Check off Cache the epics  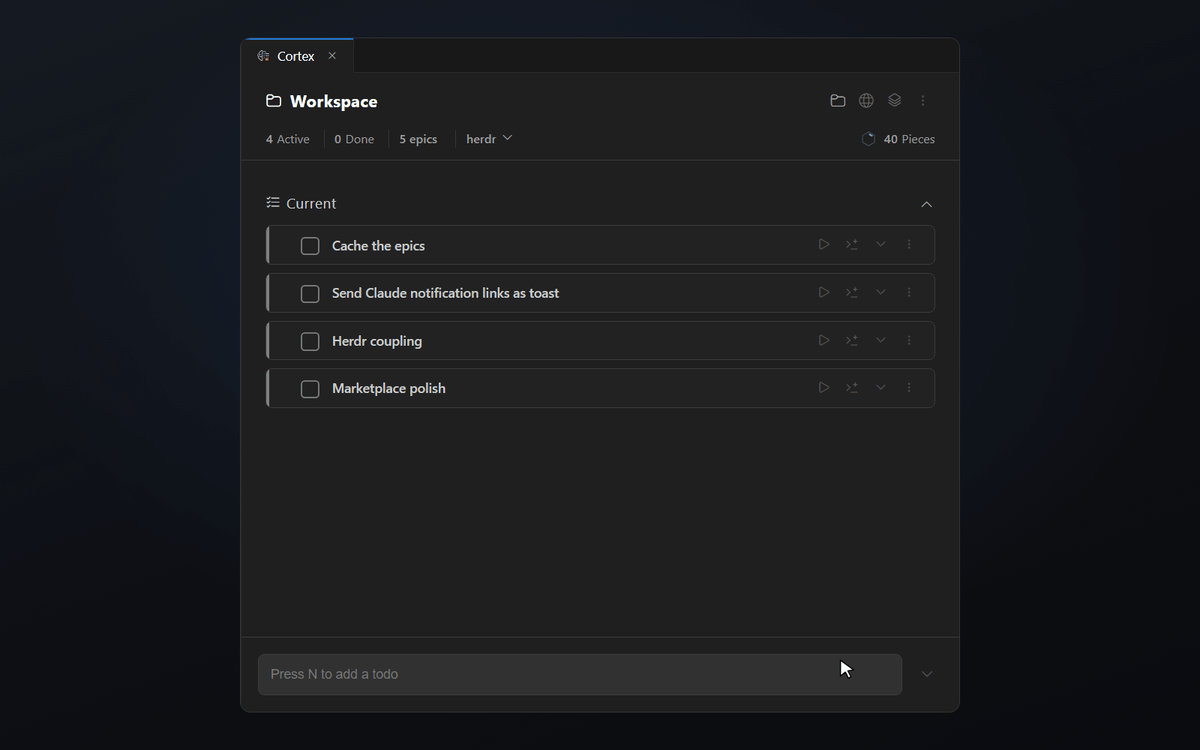(310, 246)
